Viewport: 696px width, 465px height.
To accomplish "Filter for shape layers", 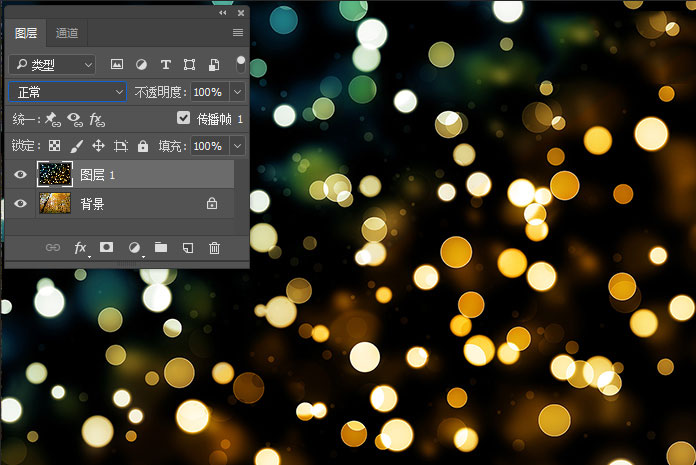I will click(x=190, y=64).
